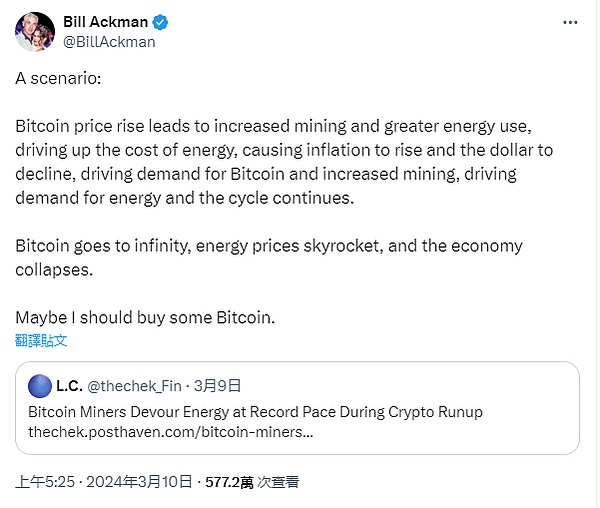
Task: Click the L.C. display name
Action: (69, 385)
